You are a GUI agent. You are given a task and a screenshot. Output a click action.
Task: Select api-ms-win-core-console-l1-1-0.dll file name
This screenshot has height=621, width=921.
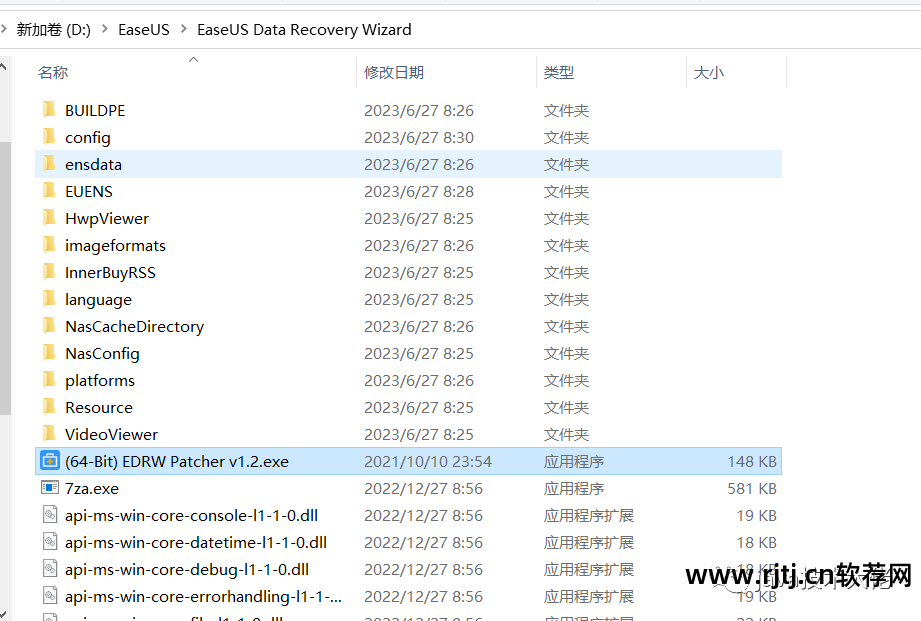(191, 516)
